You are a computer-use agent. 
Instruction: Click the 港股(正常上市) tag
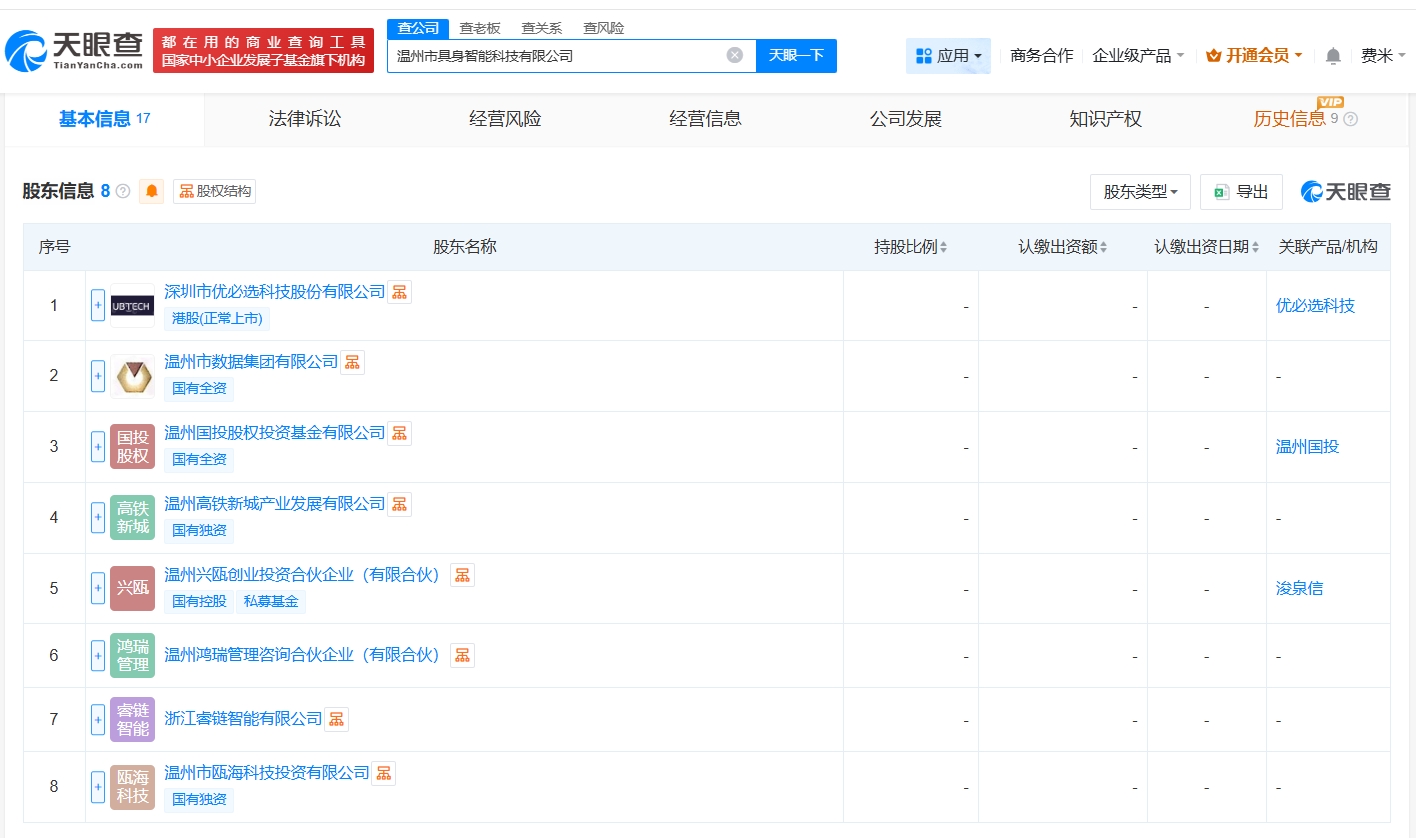coord(217,318)
